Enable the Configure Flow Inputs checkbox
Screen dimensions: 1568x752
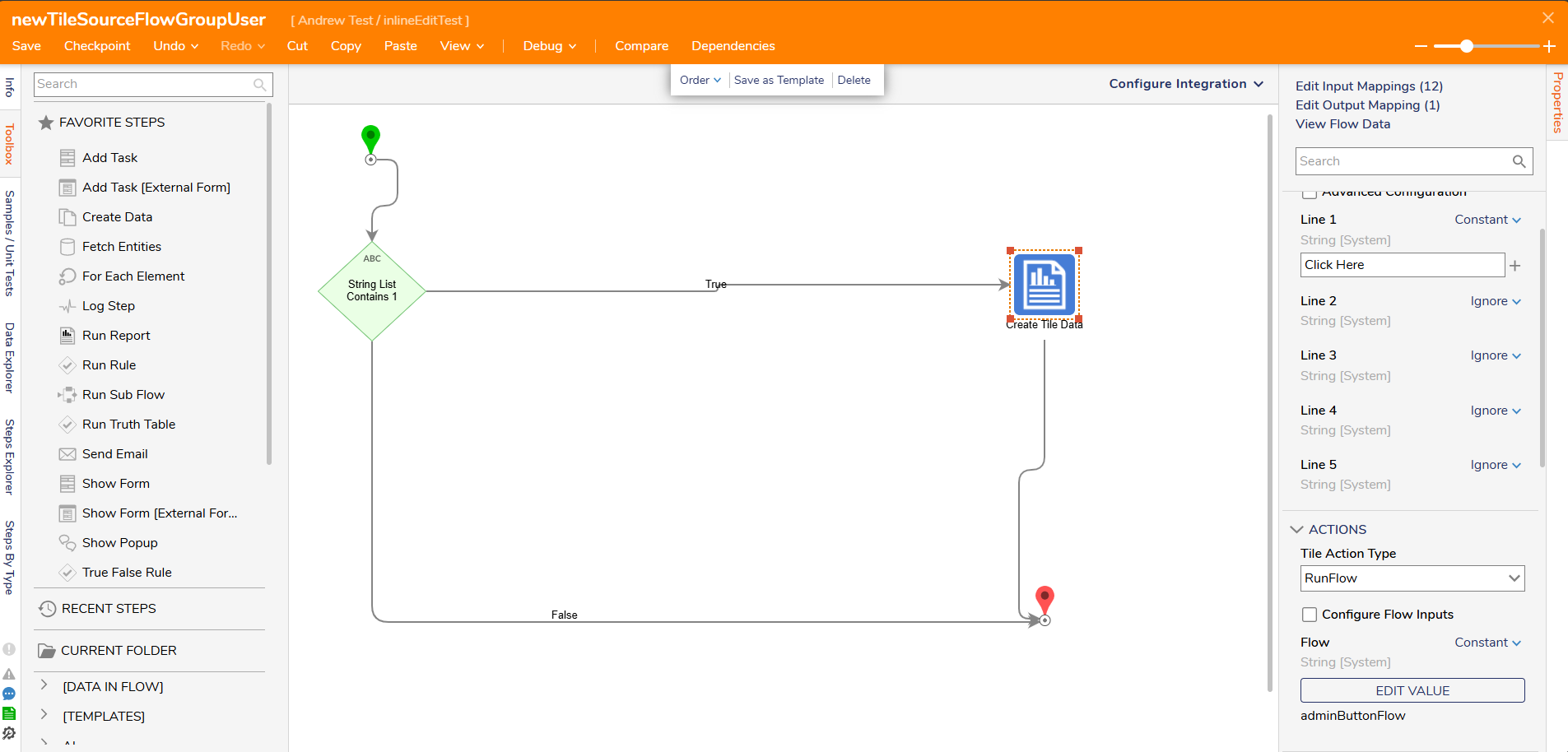pos(1310,615)
